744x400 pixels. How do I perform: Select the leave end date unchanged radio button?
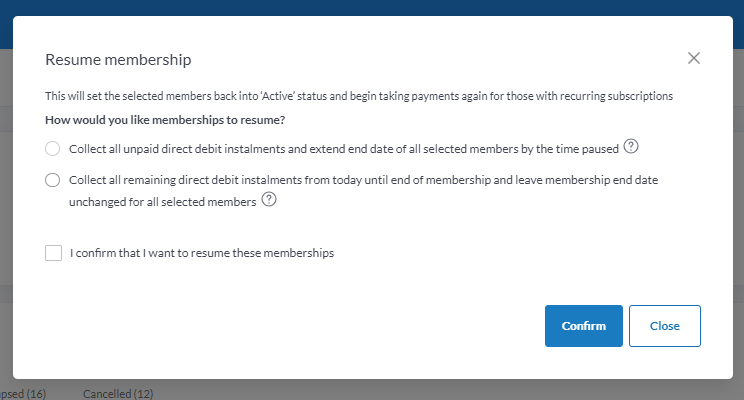pyautogui.click(x=53, y=180)
